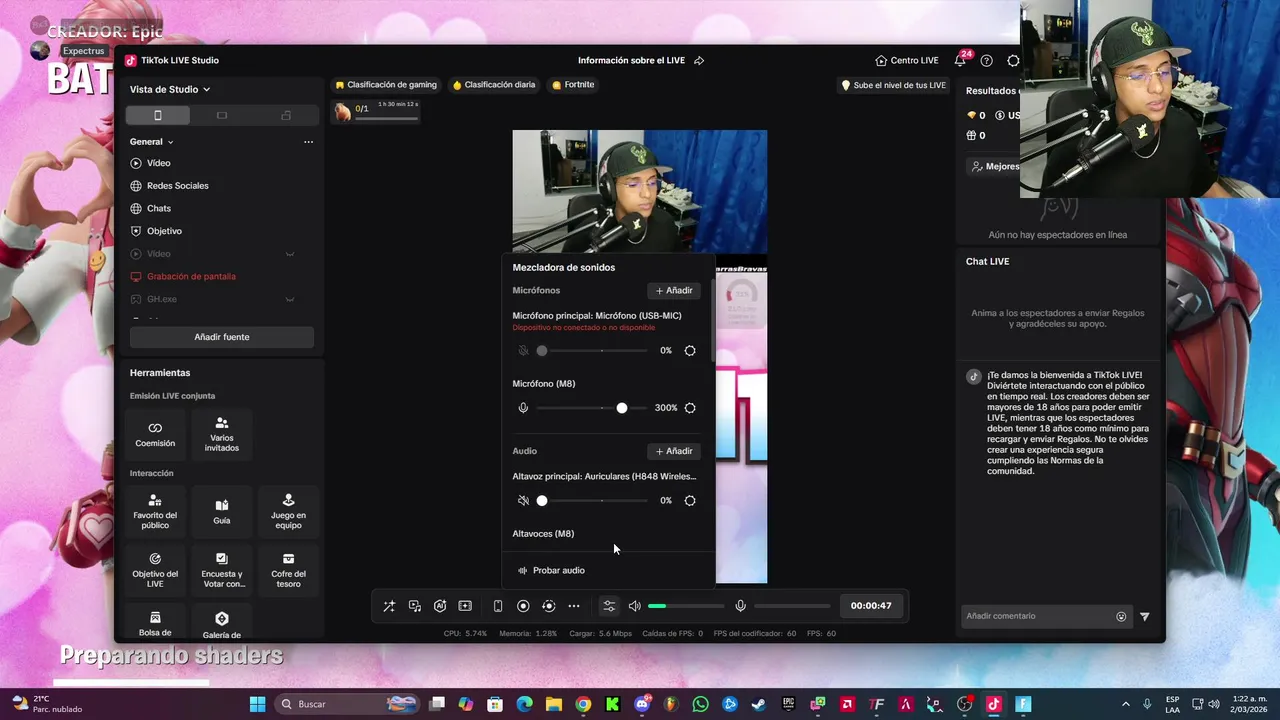Click the Fortnite category tag
The width and height of the screenshot is (1280, 720).
[x=573, y=85]
